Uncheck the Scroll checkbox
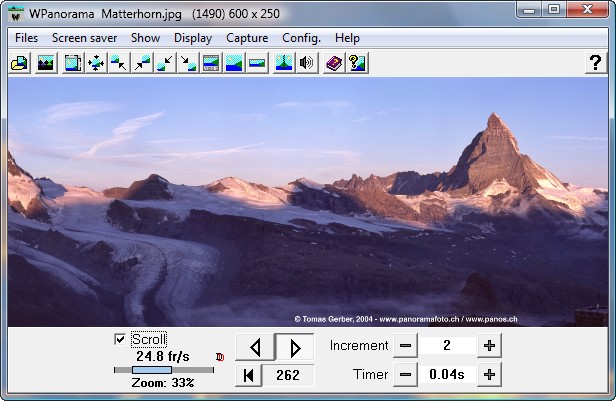616x401 pixels. tap(120, 339)
